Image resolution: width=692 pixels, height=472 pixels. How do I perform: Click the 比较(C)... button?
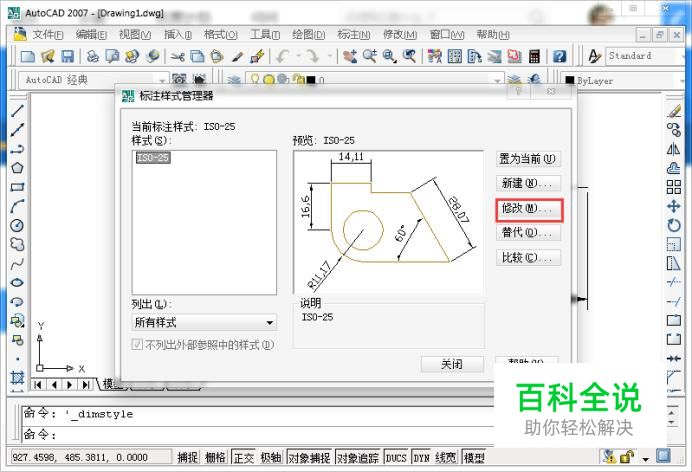pos(528,258)
